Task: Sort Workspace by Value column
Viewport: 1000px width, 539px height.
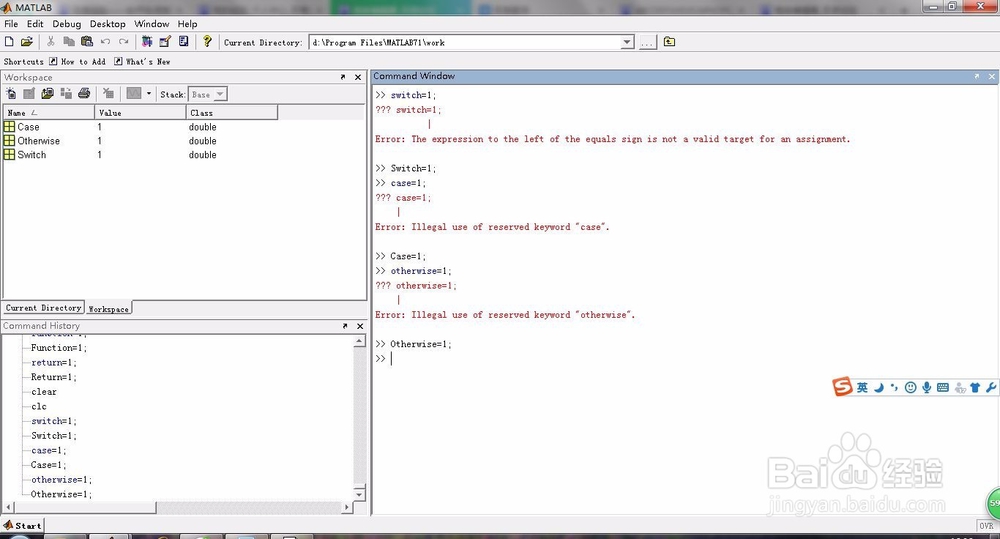Action: pyautogui.click(x=140, y=113)
